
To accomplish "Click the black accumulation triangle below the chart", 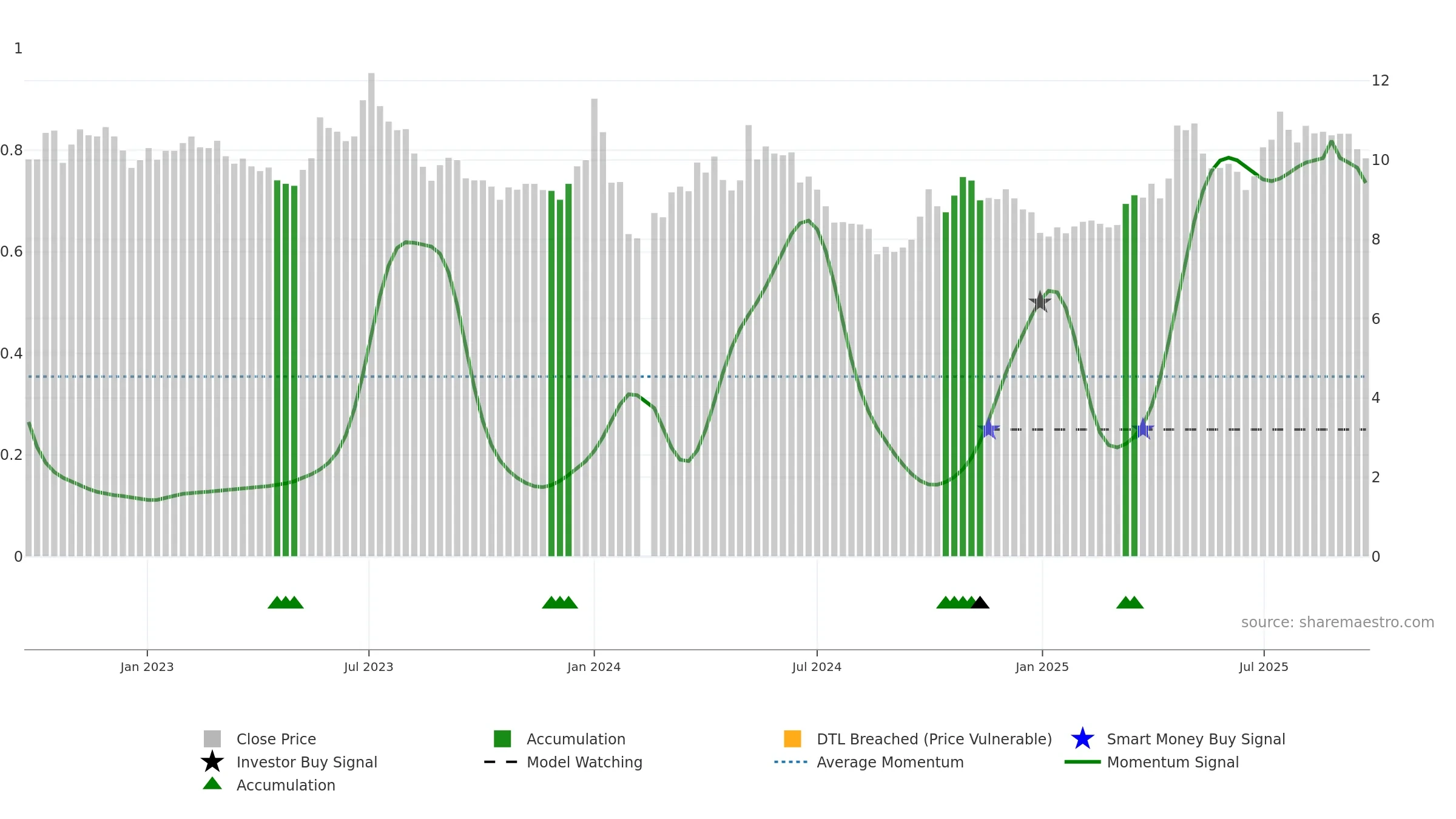I will coord(980,602).
